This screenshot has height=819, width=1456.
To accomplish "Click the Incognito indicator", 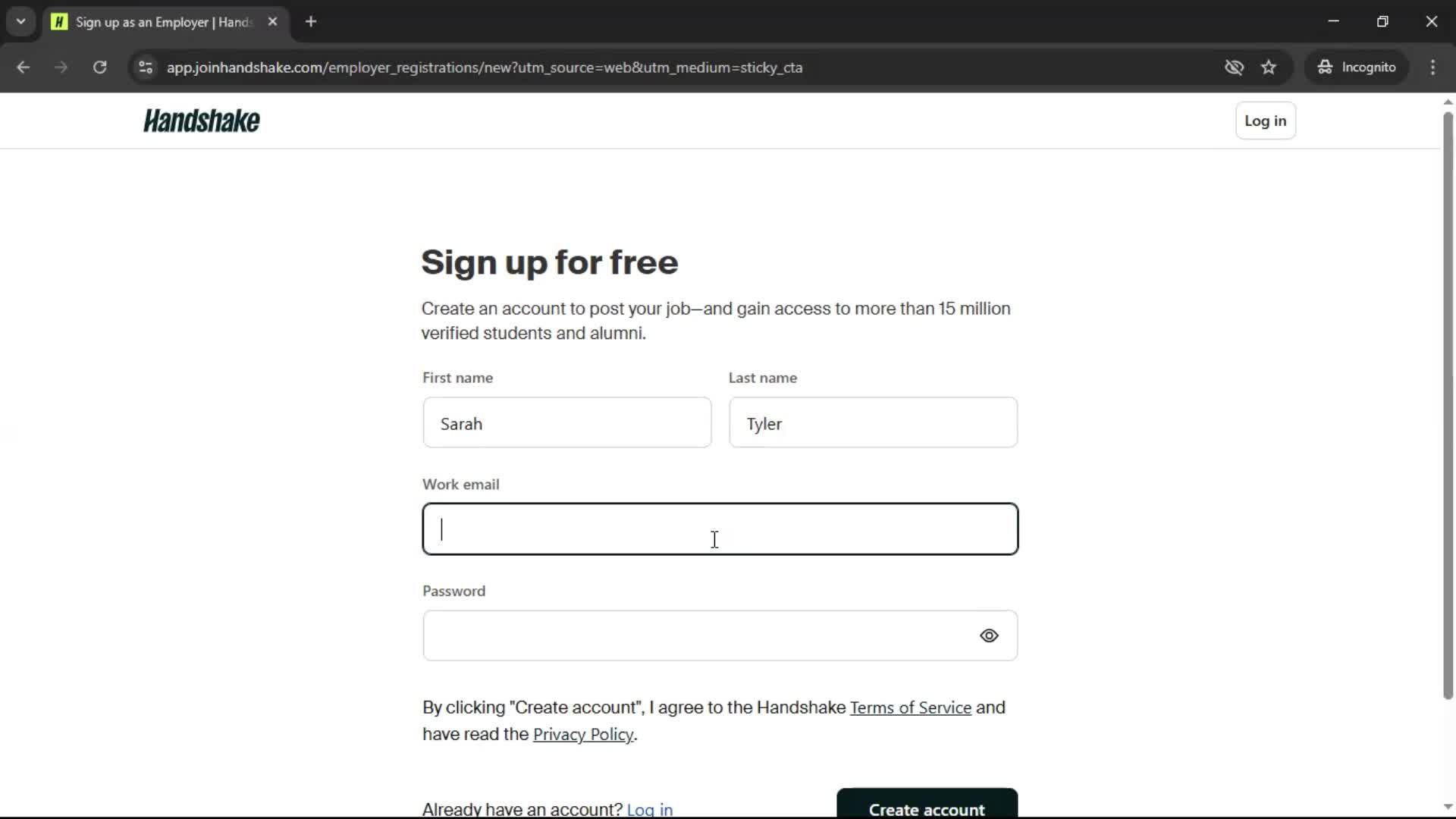I will tap(1357, 67).
